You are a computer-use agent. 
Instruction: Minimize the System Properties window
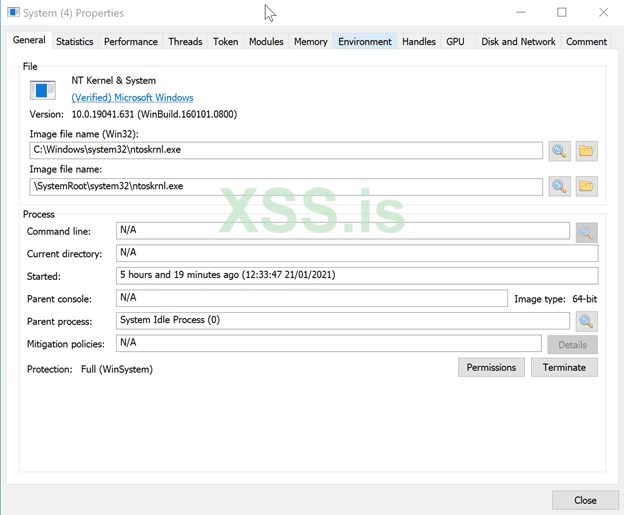tap(521, 12)
